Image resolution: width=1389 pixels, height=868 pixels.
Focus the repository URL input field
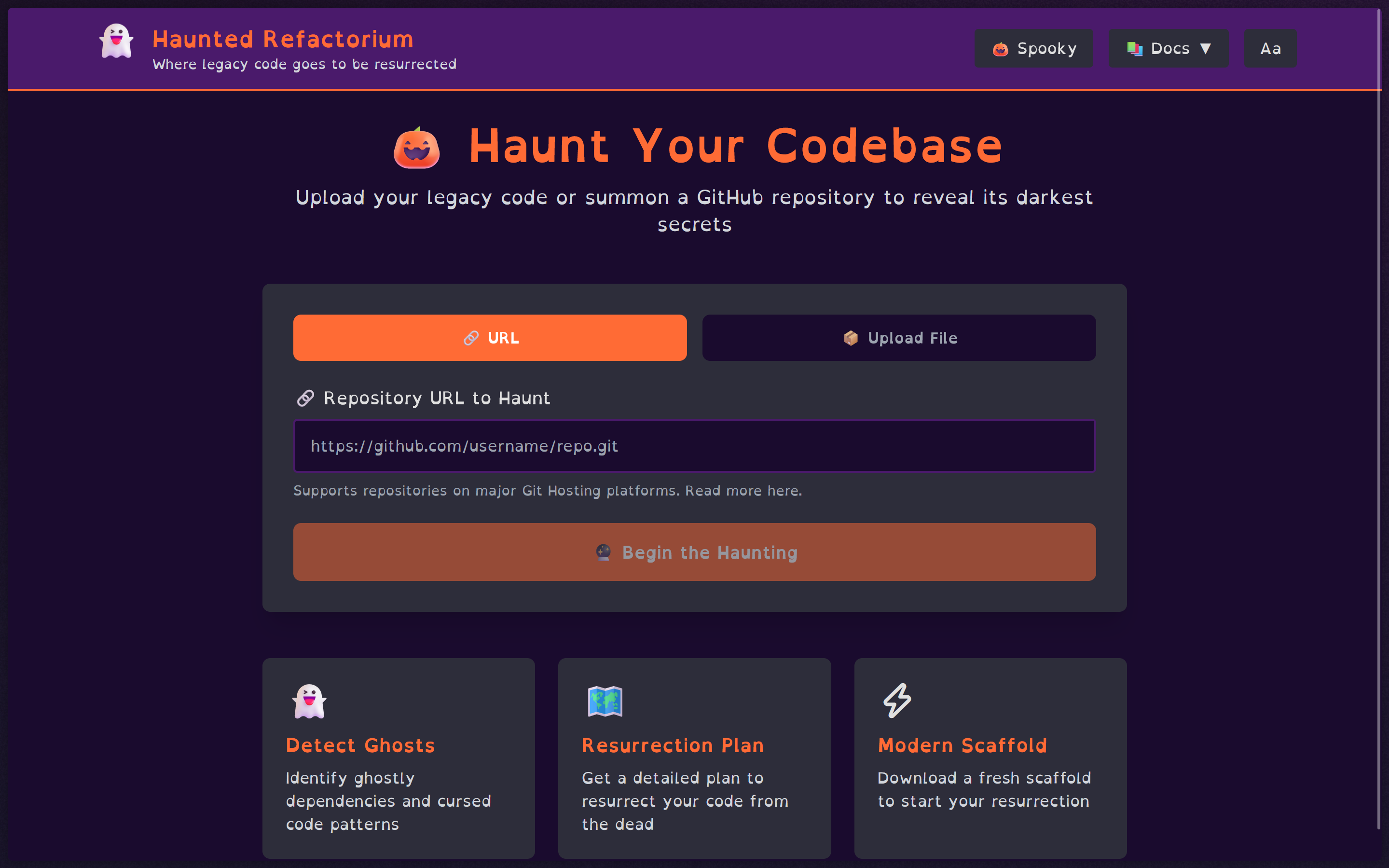pos(694,446)
